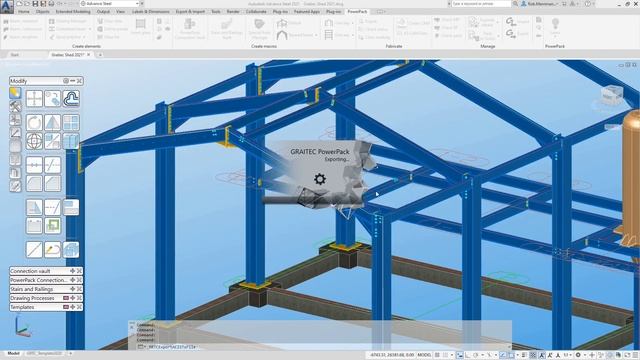Image resolution: width=640 pixels, height=360 pixels.
Task: Close the Templates palette
Action: tap(80, 307)
